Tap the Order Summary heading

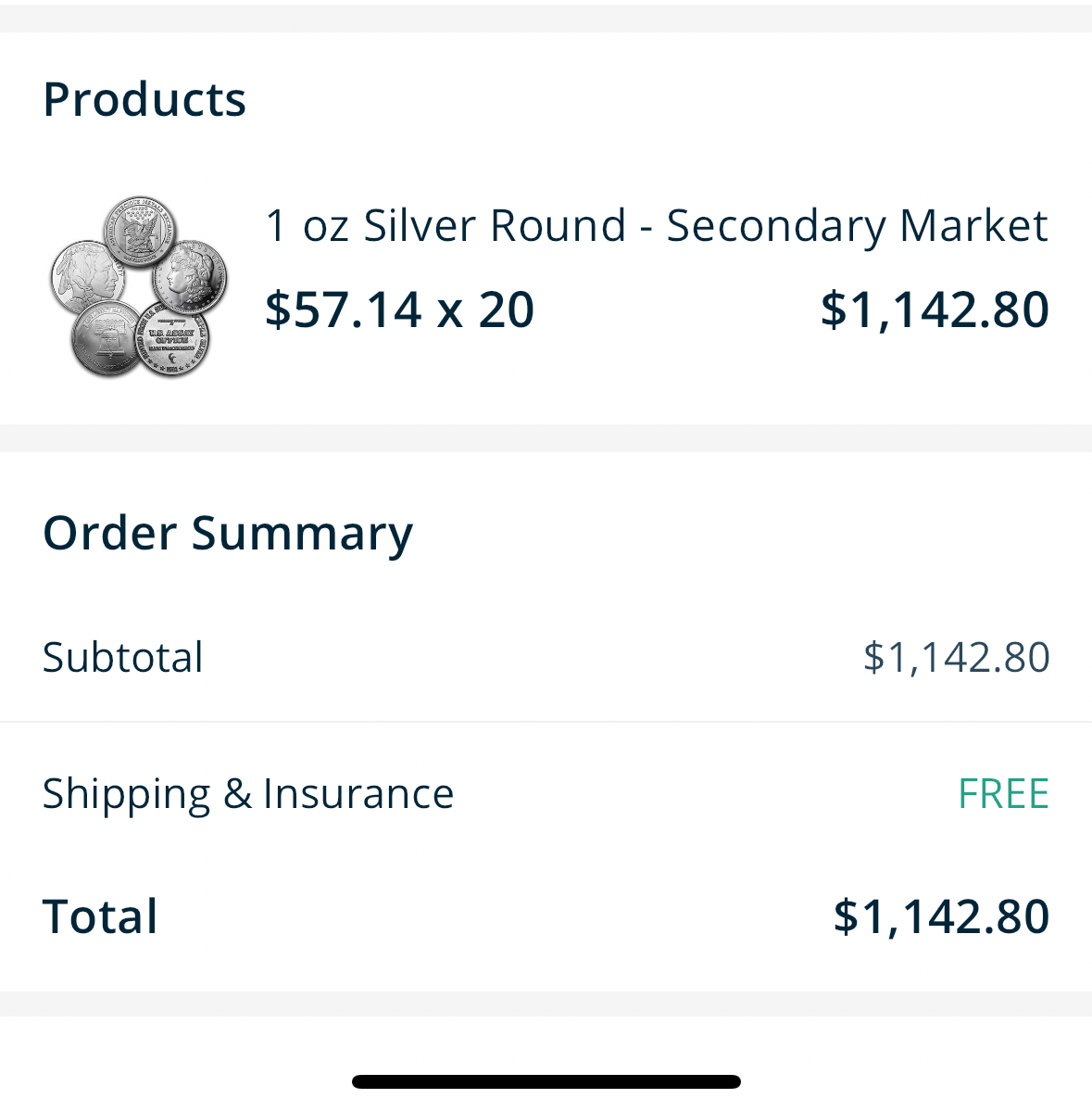(228, 534)
